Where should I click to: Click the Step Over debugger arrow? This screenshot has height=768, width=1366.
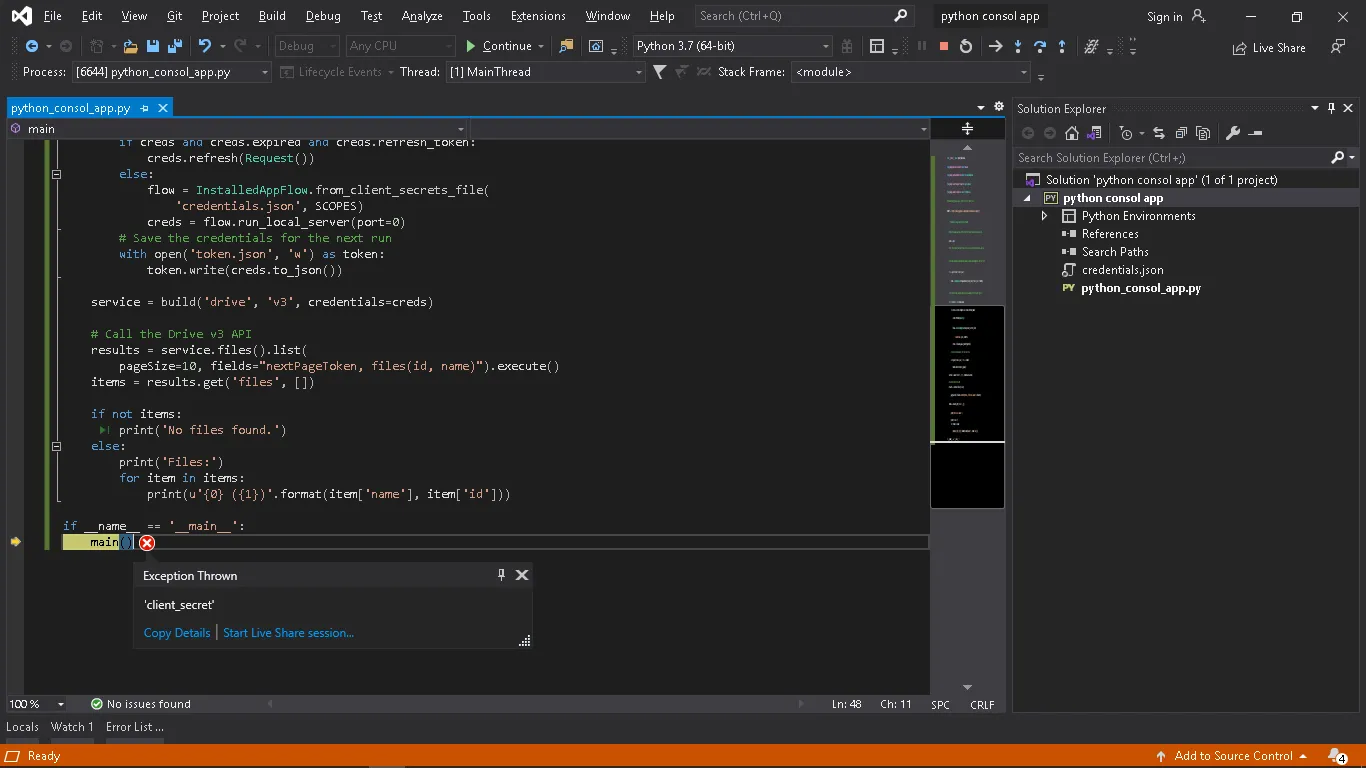[1040, 46]
